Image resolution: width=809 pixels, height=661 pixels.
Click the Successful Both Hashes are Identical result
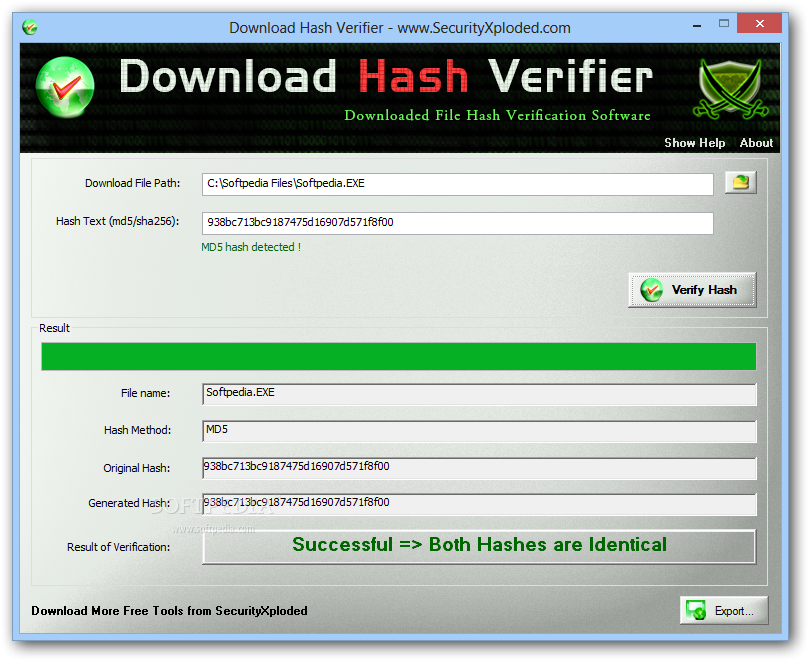click(x=479, y=546)
